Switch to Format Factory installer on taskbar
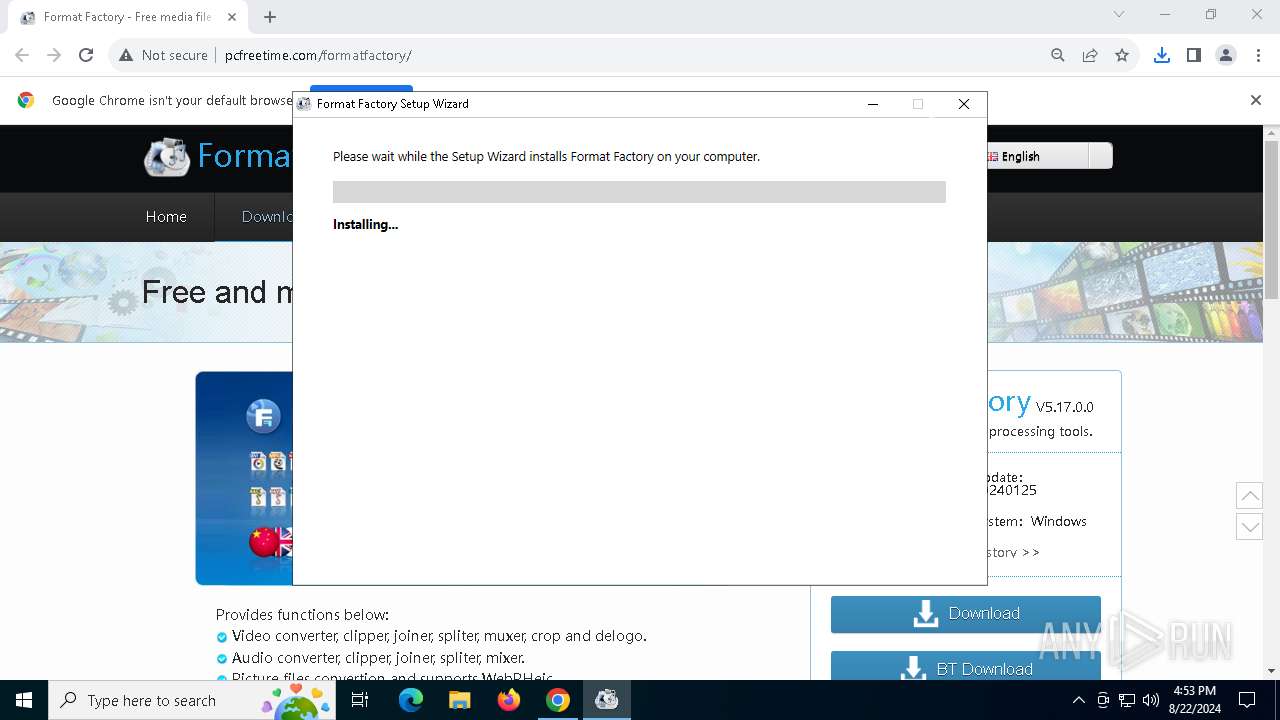Screen dimensions: 1280x720 [607, 700]
